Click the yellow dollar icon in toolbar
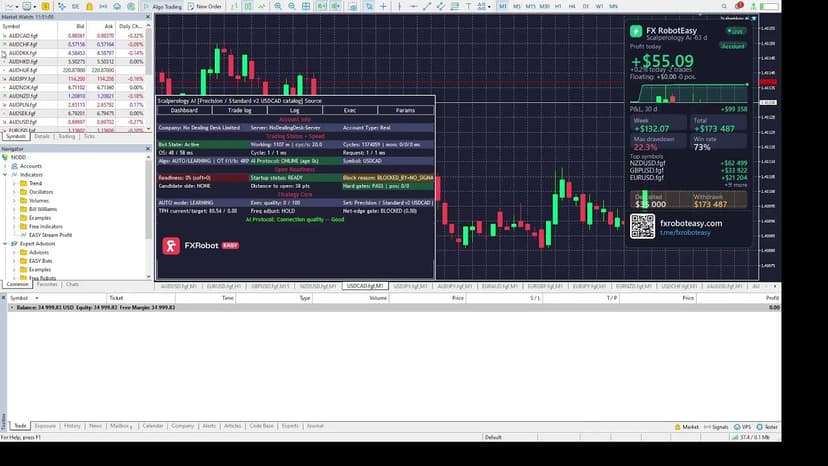The height and width of the screenshot is (466, 828). (x=45, y=6)
